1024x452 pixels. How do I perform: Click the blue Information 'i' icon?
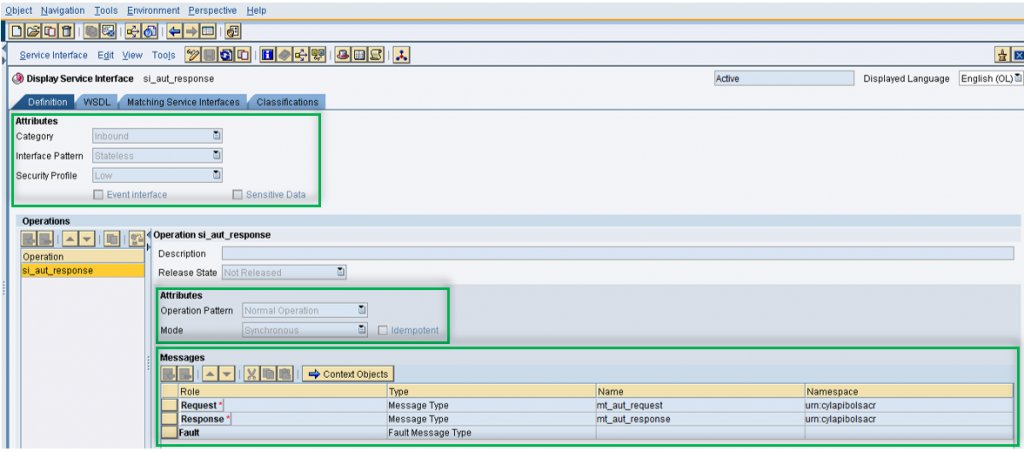[x=267, y=56]
